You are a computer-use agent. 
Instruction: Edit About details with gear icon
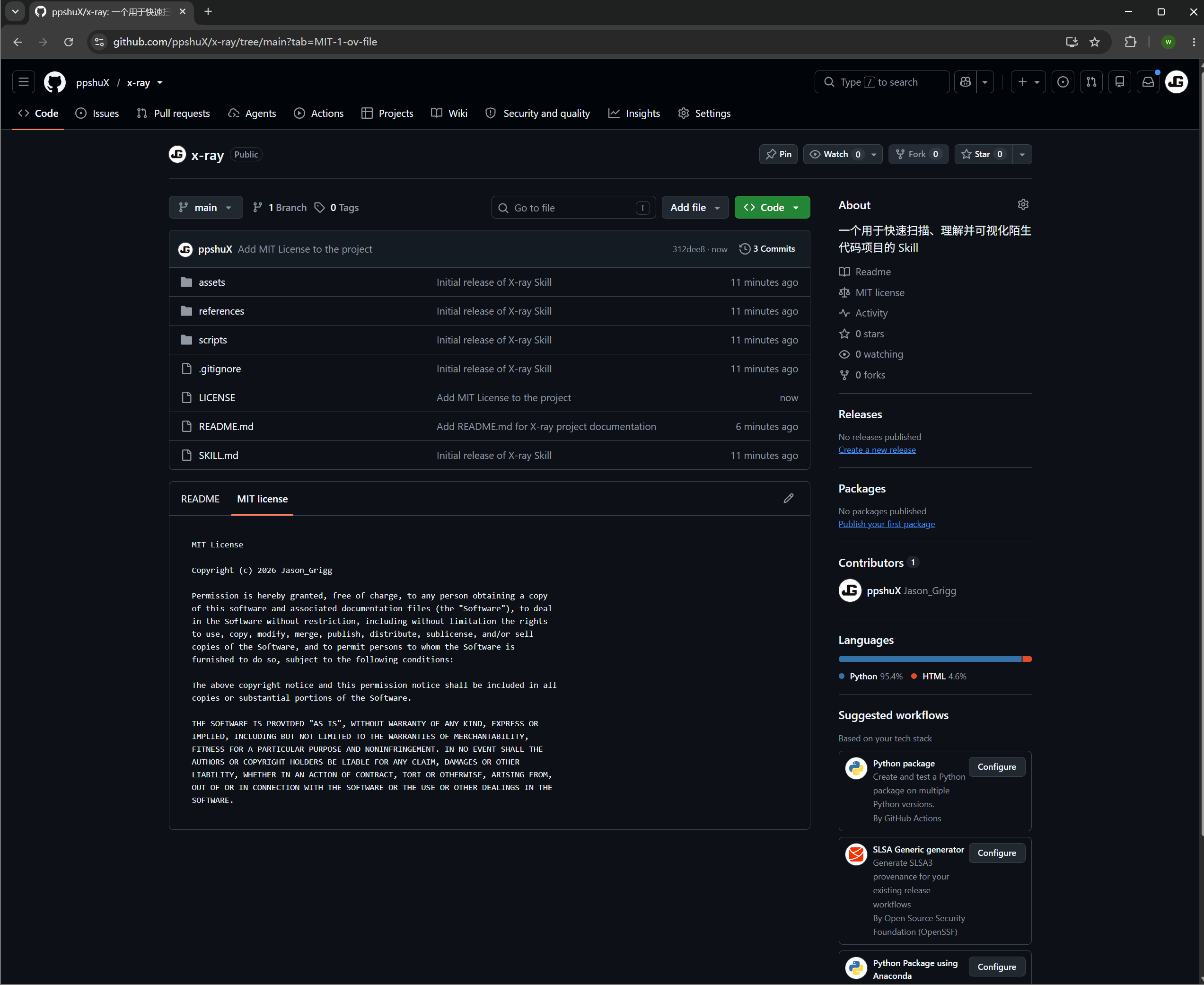[1023, 205]
